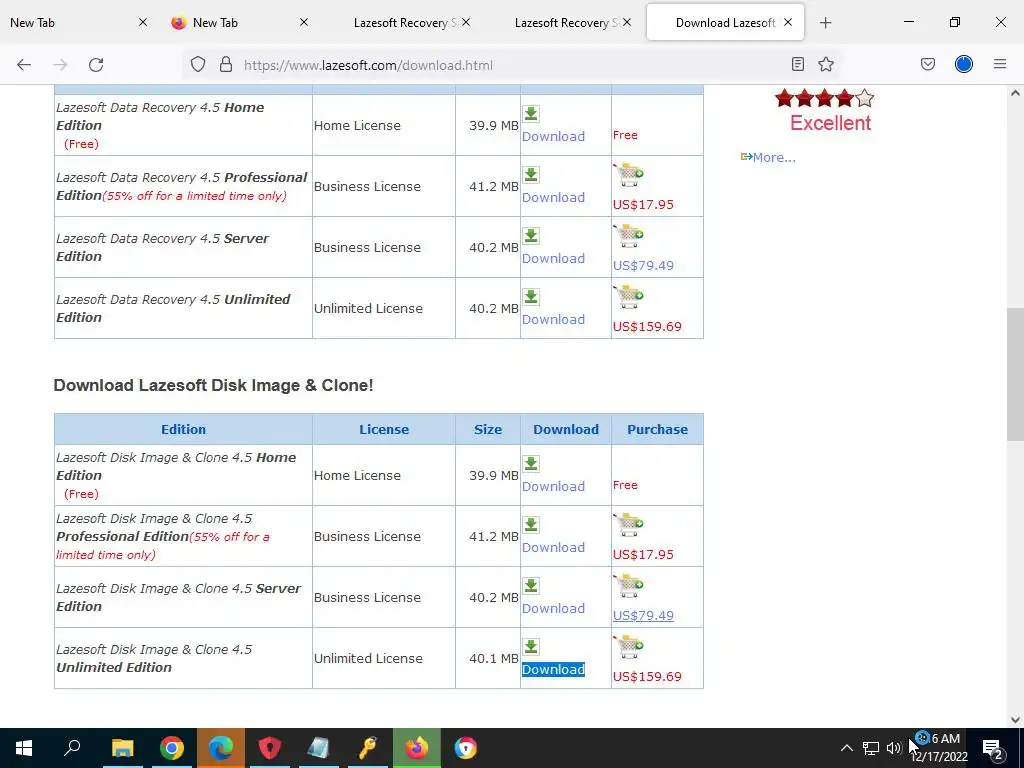Click green download icon for Data Recovery Unlimited Edition
Image resolution: width=1024 pixels, height=768 pixels.
click(531, 296)
